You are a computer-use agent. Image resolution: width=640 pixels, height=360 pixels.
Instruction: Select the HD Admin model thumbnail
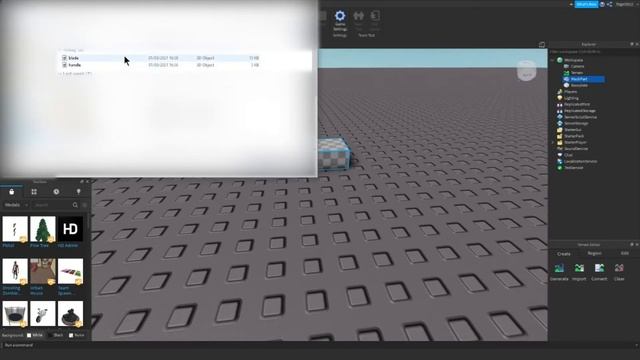coord(70,229)
